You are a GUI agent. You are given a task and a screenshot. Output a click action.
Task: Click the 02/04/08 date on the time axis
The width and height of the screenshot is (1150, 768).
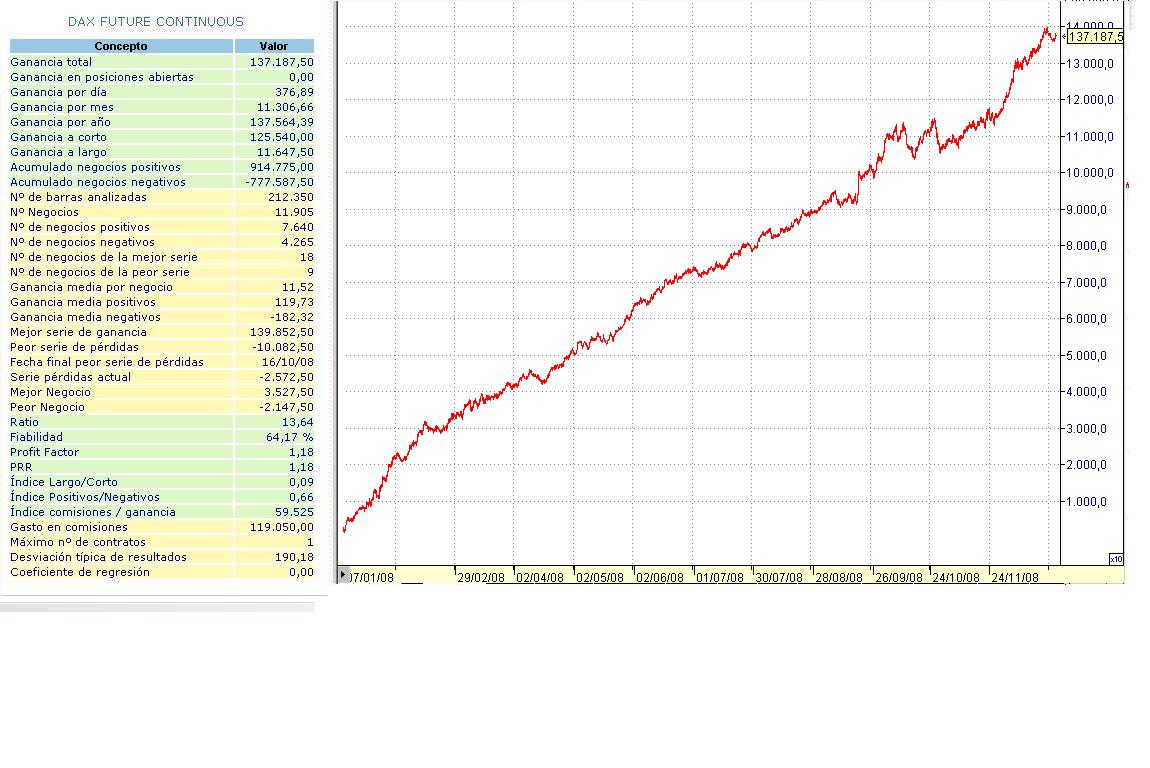540,577
